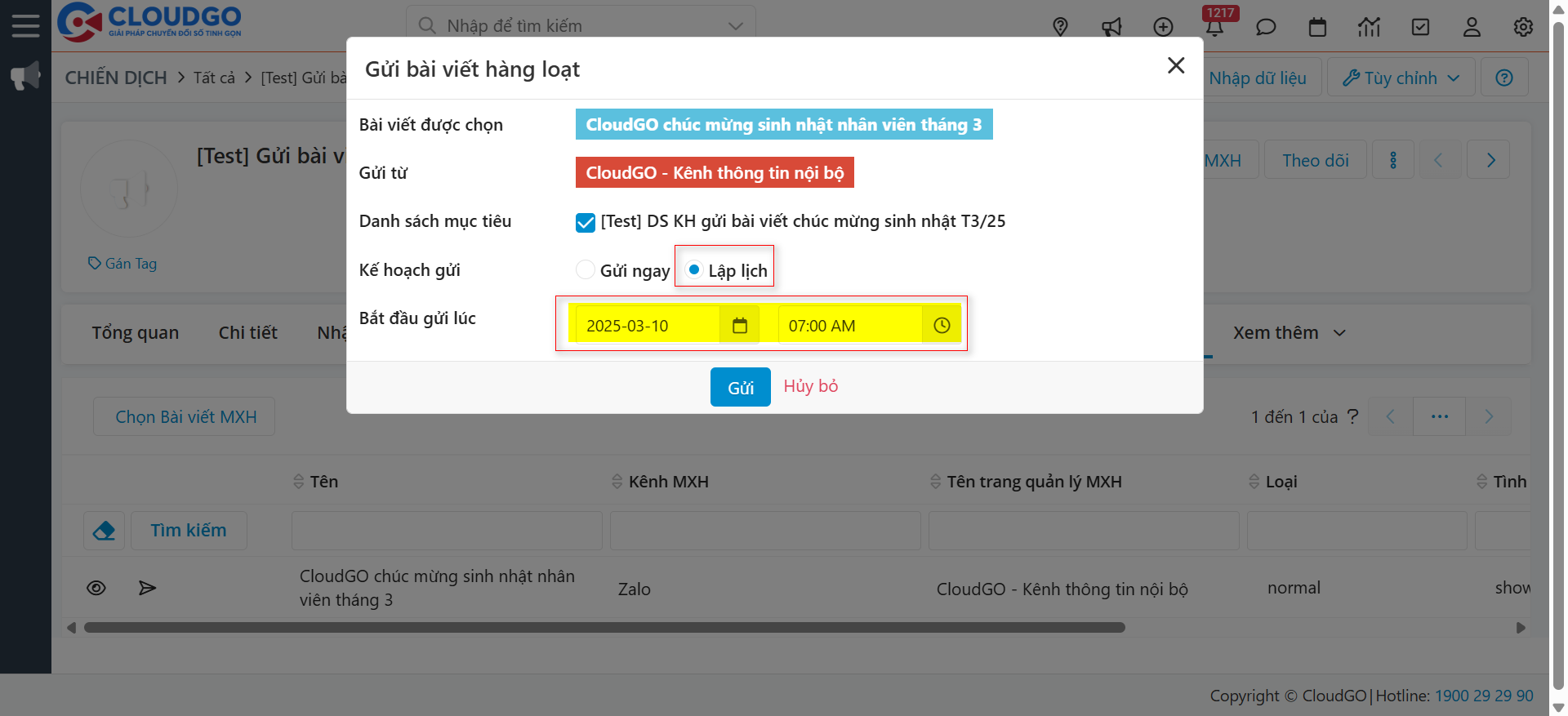
Task: Click the quick create plus icon
Action: (x=1163, y=27)
